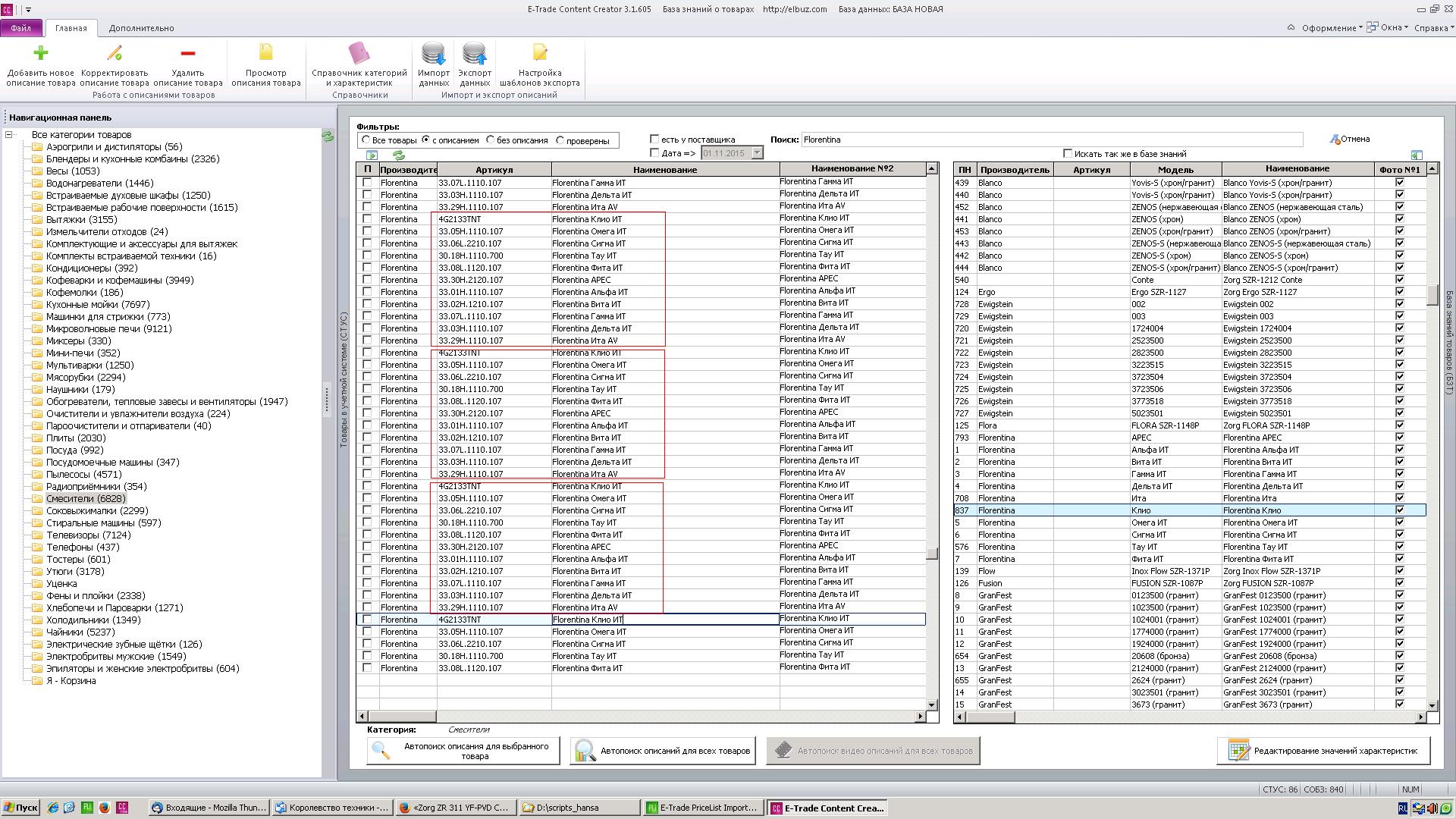Screen dimensions: 1456x819
Task: Switch to the Главная ribbon tab
Action: coord(71,28)
